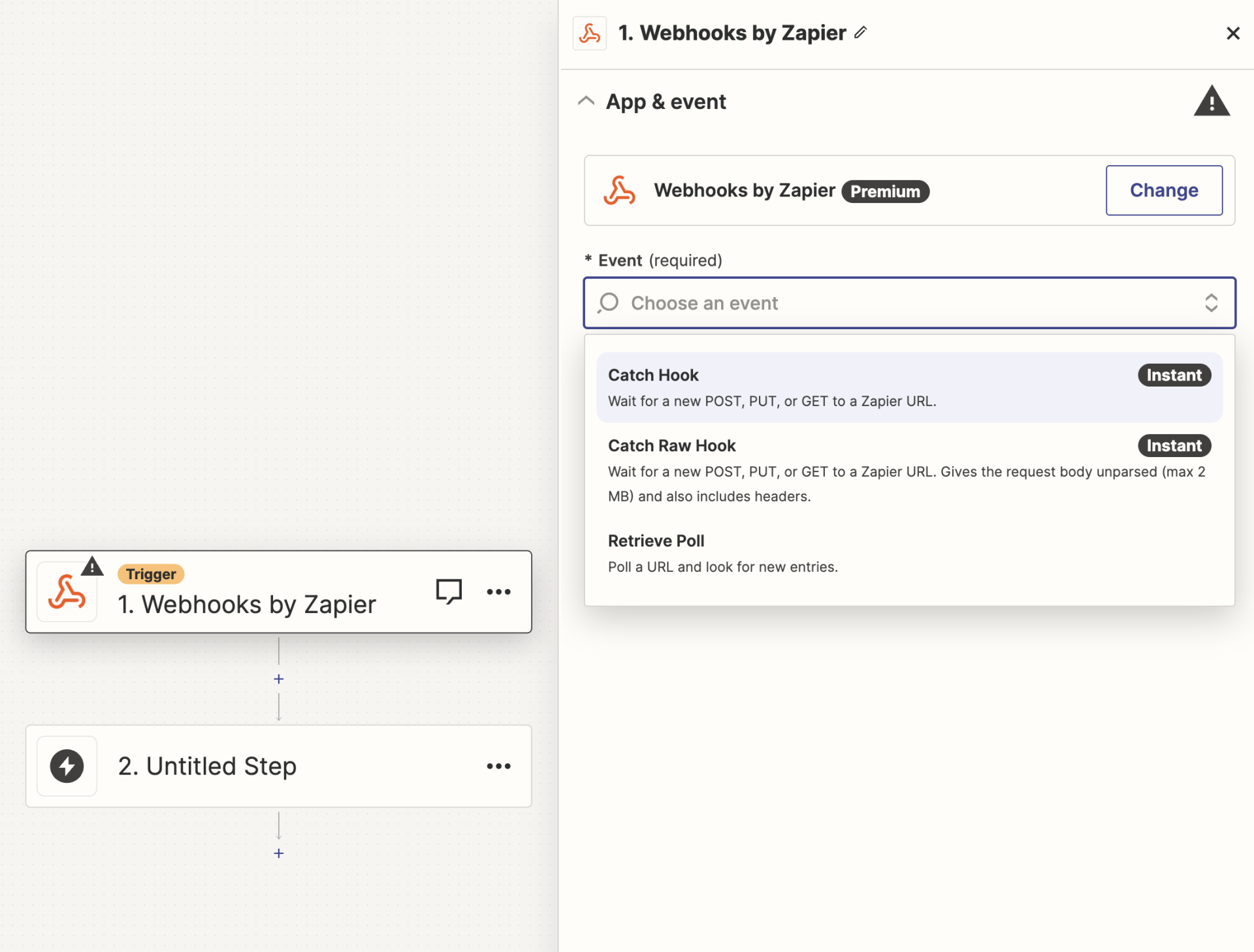Open the three-dot menu on Webhooks trigger step
This screenshot has height=952, width=1254.
tap(498, 592)
